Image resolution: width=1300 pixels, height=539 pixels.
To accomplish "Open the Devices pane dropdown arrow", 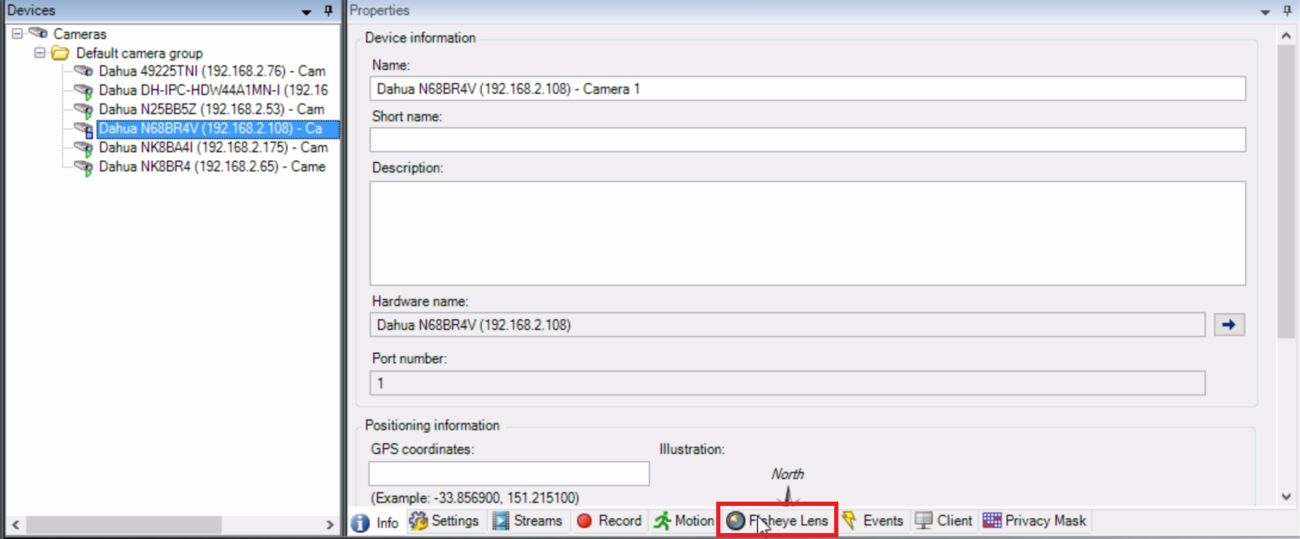I will point(307,11).
